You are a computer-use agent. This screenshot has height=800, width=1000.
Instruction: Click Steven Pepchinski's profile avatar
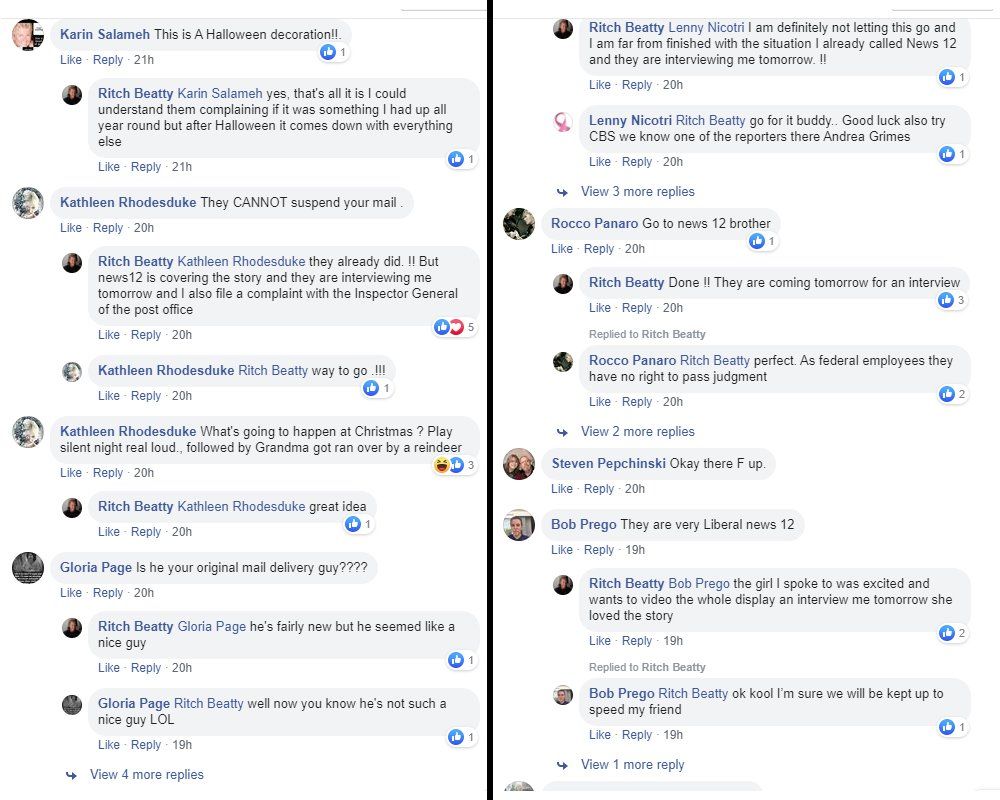pos(518,464)
